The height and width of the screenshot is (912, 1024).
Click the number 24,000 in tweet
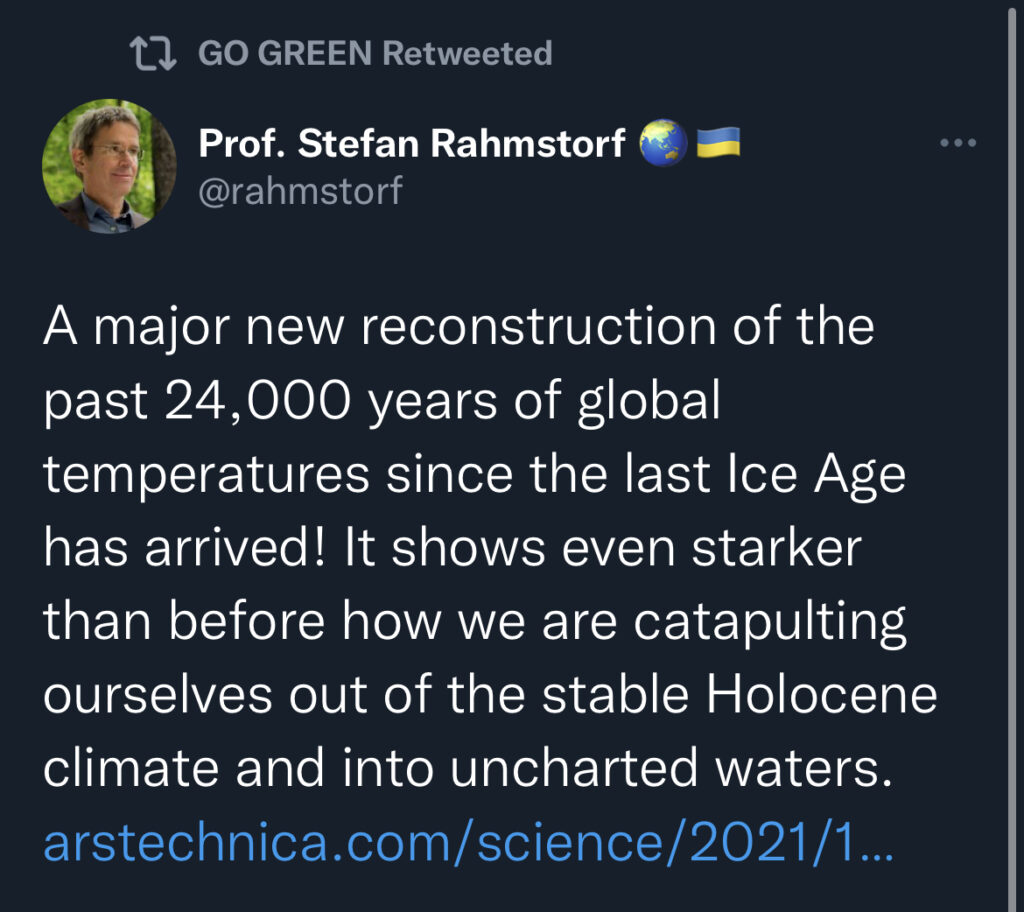tap(258, 400)
